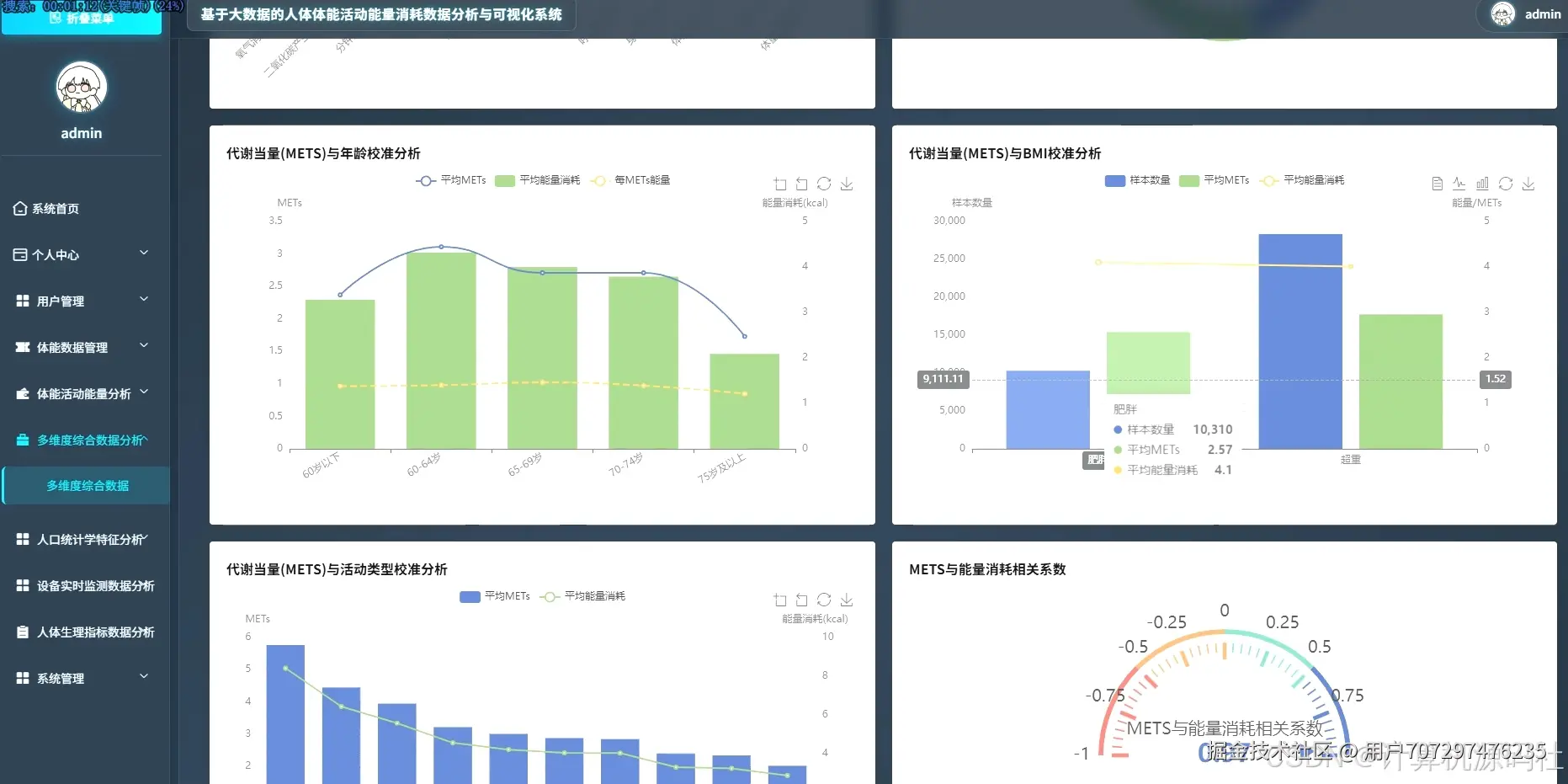Toggle 平均能量消耗 legend in BMI calibration chart
Screen dimensions: 1568x784
1302,180
